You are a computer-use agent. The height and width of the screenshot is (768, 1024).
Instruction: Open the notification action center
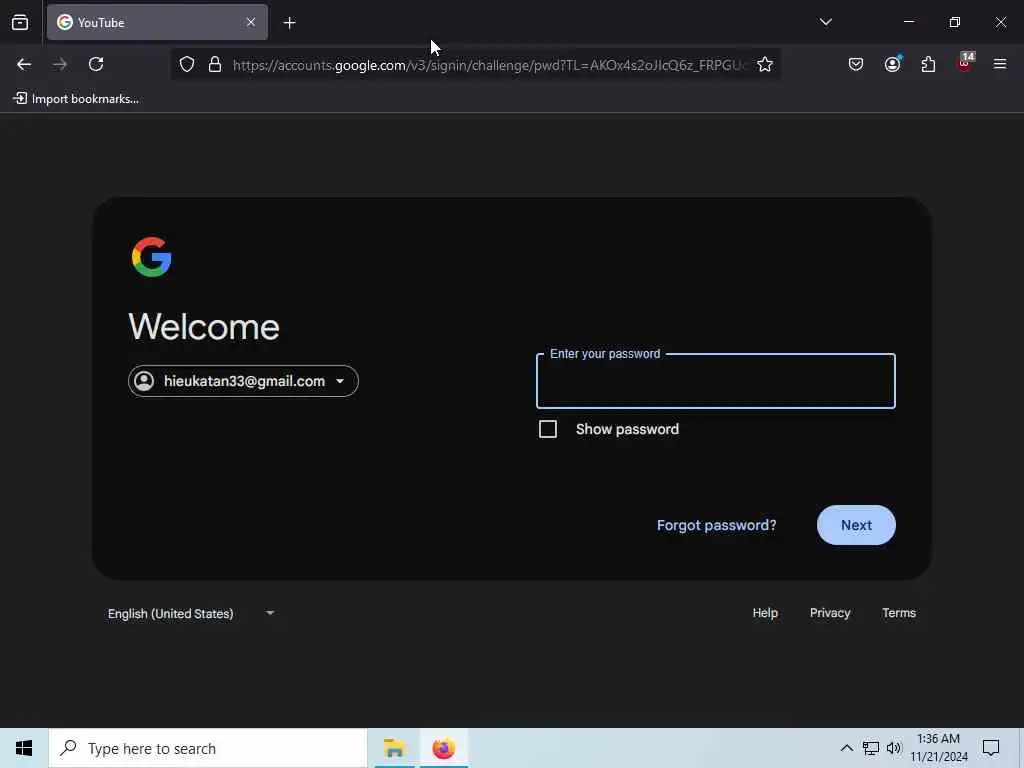coord(991,748)
